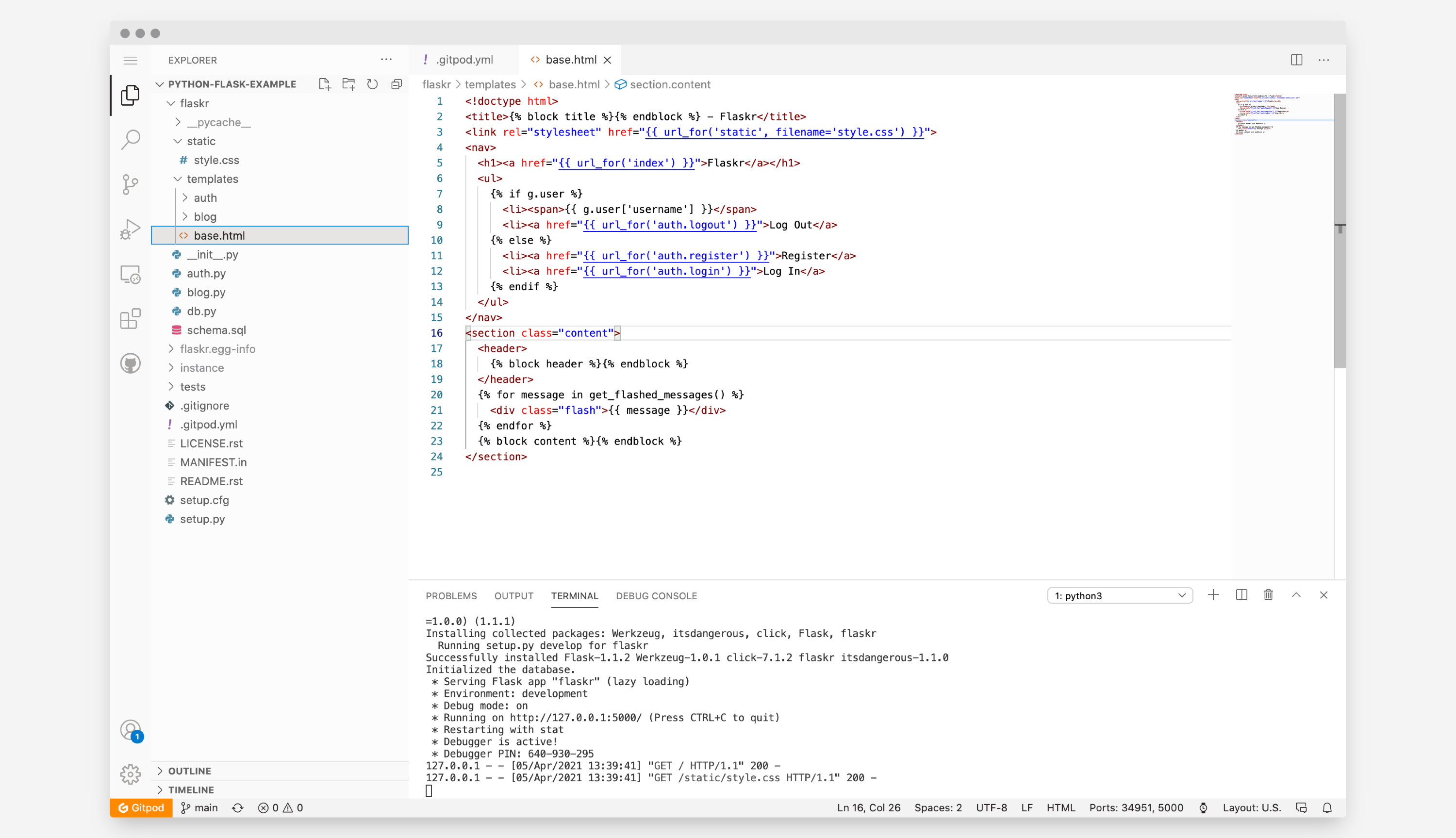Refresh the explorer file tree
Screen dimensions: 1456x838
[372, 84]
